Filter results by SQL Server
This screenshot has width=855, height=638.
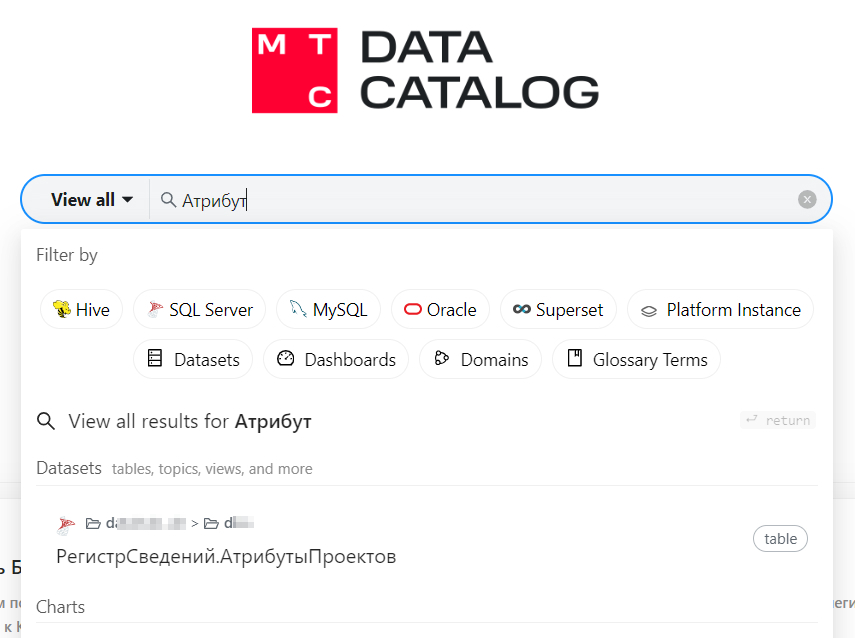tap(199, 310)
